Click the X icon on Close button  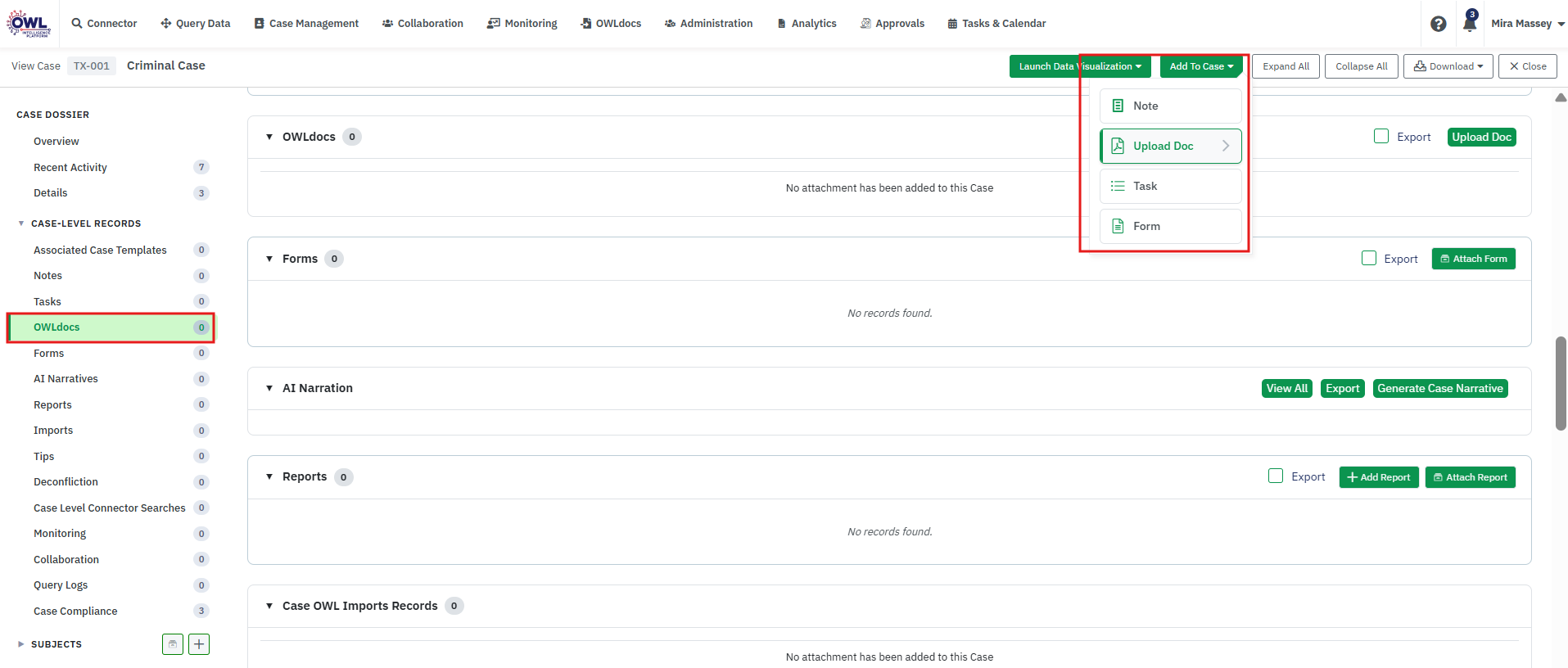pyautogui.click(x=1514, y=66)
